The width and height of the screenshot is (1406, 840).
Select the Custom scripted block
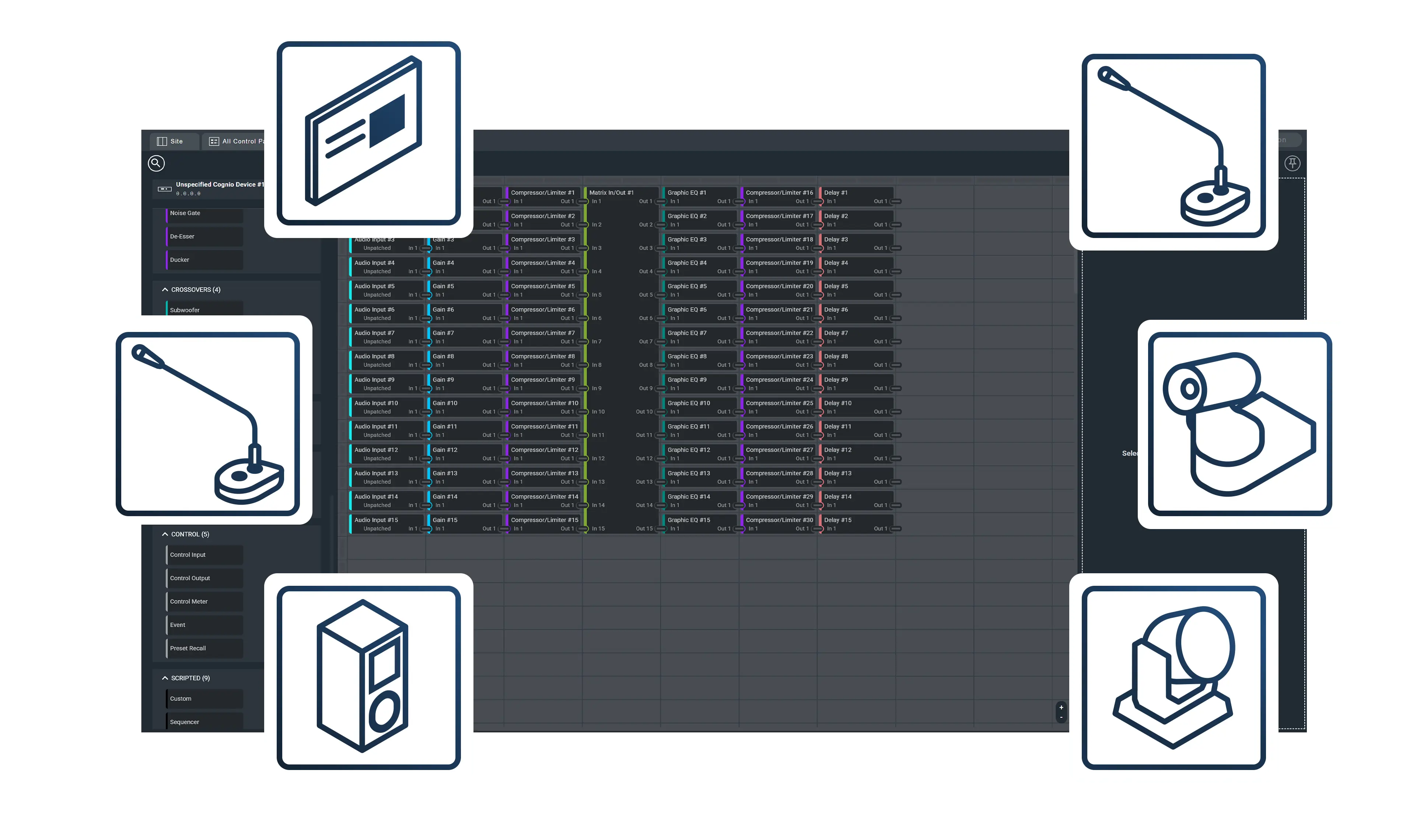205,699
